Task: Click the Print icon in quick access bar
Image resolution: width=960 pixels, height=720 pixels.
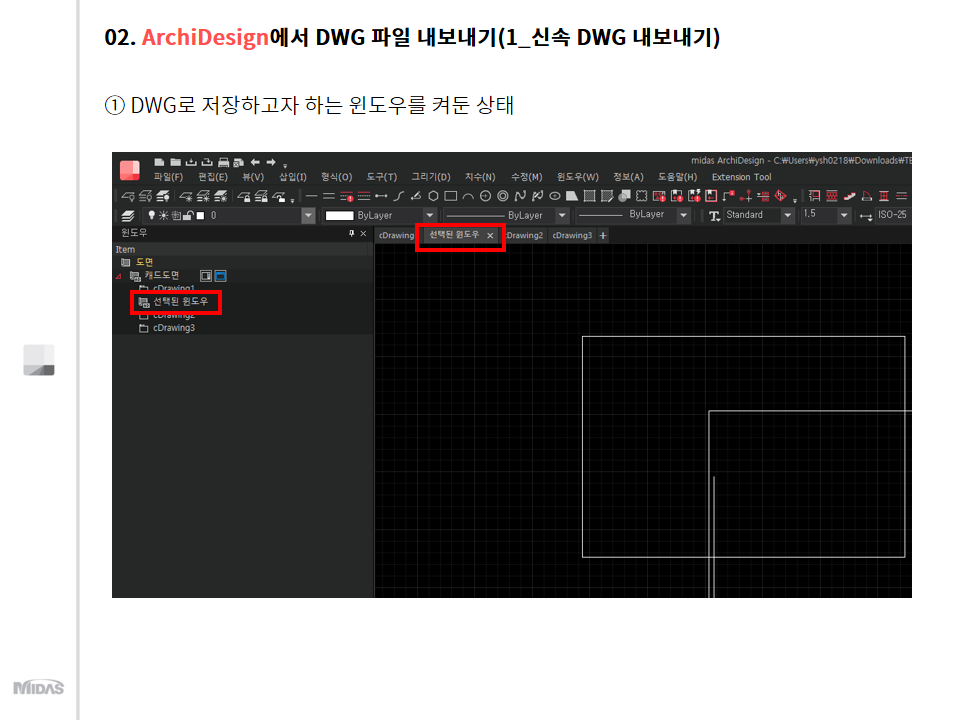Action: click(223, 162)
